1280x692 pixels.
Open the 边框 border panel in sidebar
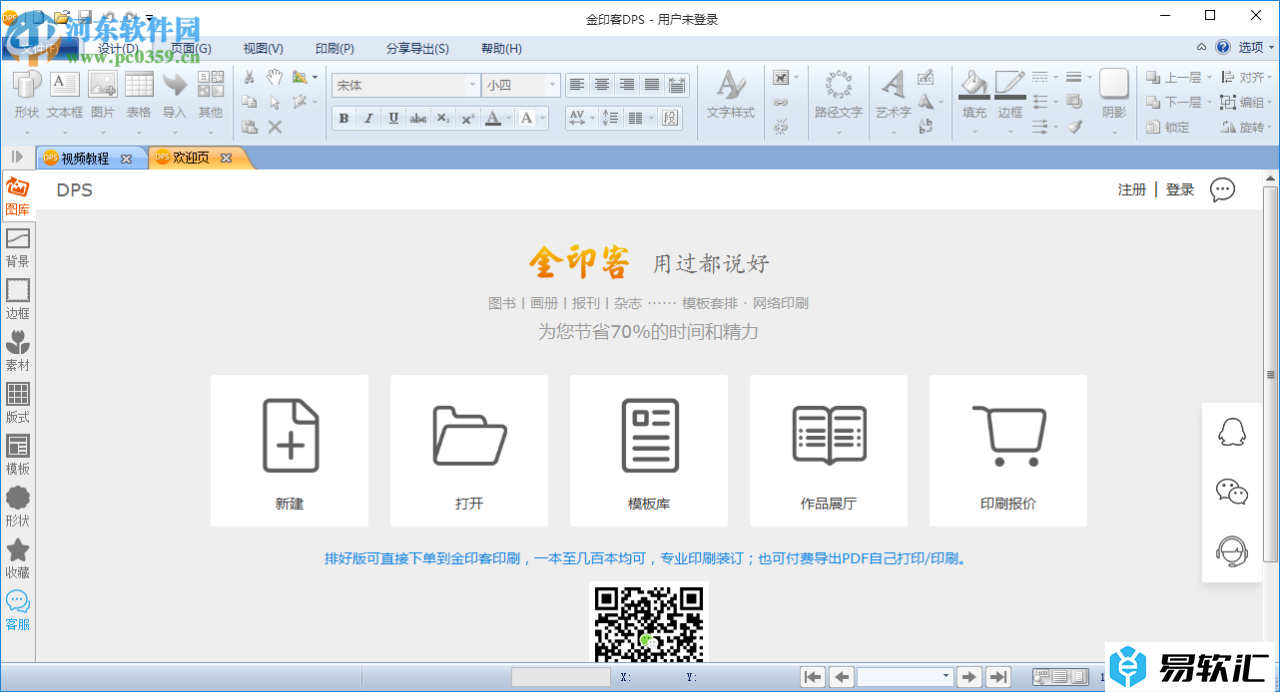click(x=17, y=300)
